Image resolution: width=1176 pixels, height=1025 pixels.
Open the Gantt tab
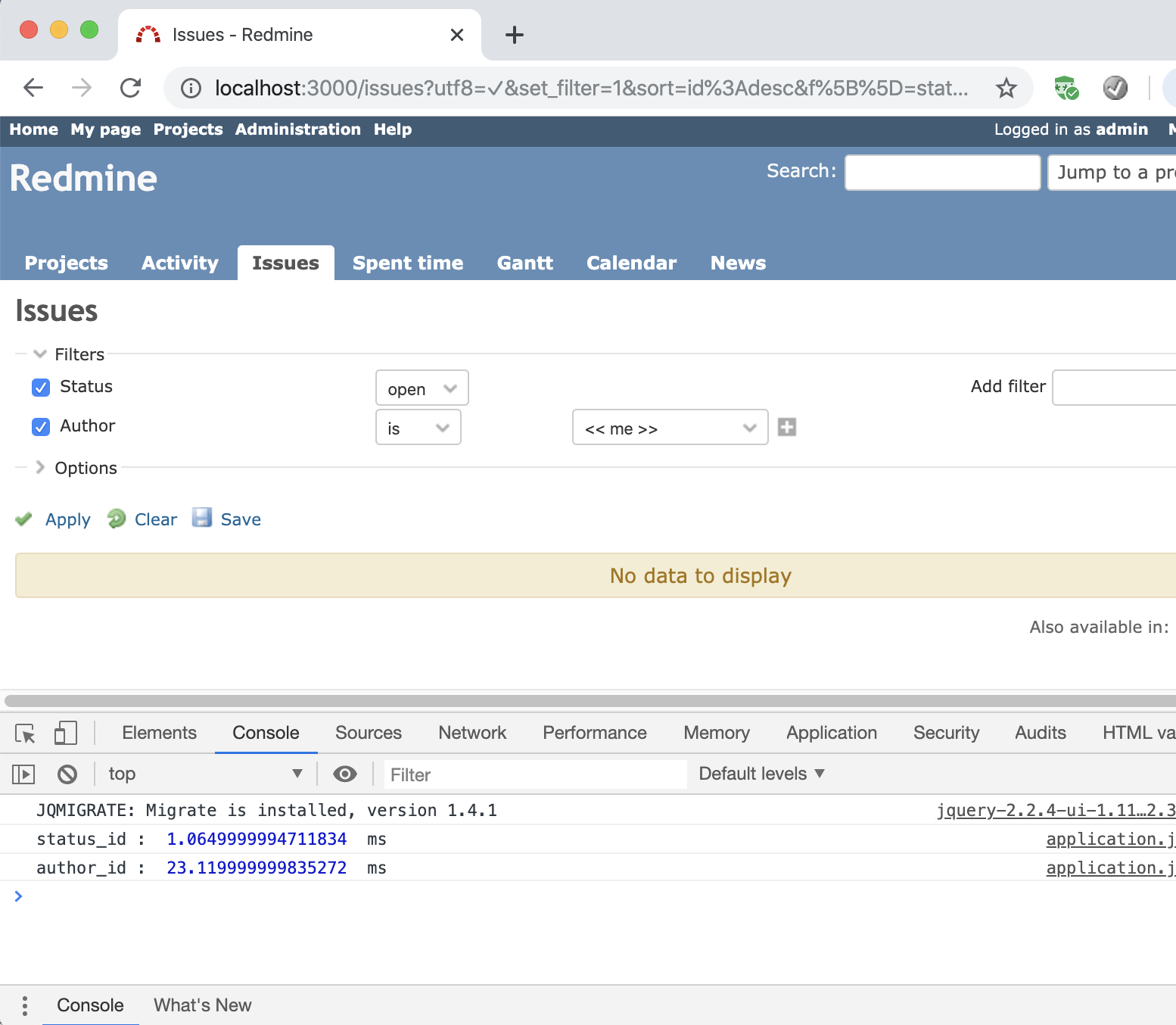[x=525, y=263]
